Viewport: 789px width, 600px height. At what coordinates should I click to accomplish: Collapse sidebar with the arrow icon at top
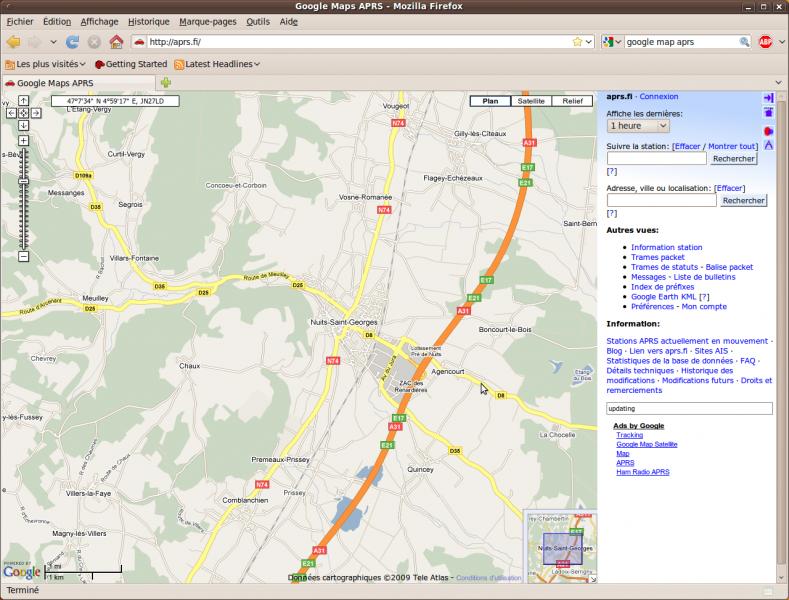[768, 98]
